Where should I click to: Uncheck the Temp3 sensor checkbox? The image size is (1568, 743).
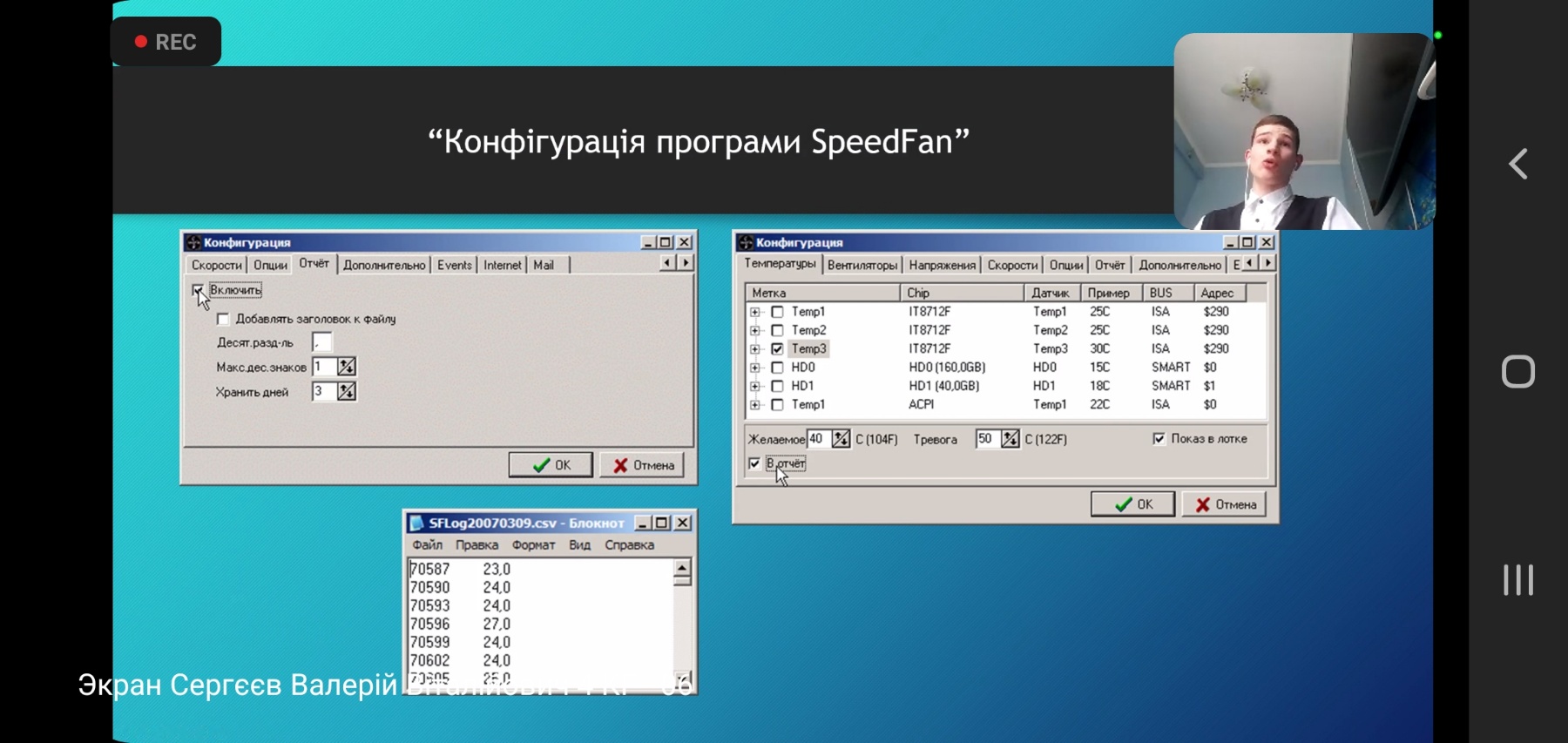pos(777,348)
